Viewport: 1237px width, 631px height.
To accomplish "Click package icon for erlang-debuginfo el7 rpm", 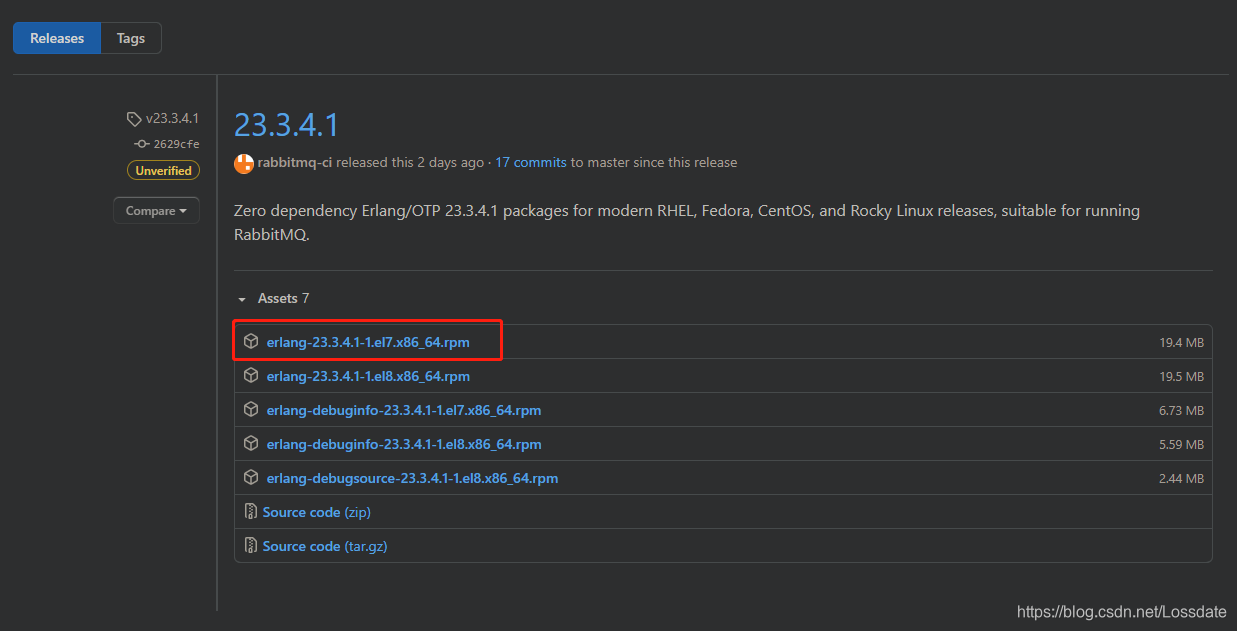I will [x=251, y=410].
